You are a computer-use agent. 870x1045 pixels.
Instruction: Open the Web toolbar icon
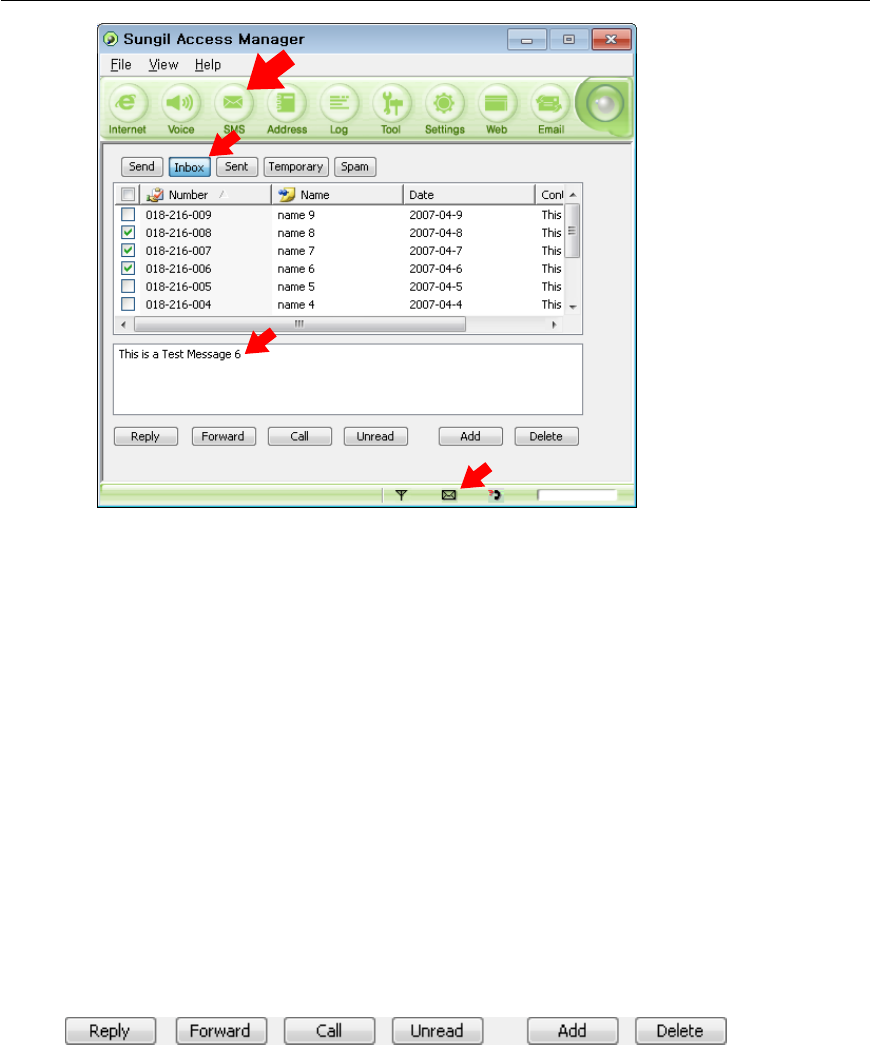coord(497,103)
